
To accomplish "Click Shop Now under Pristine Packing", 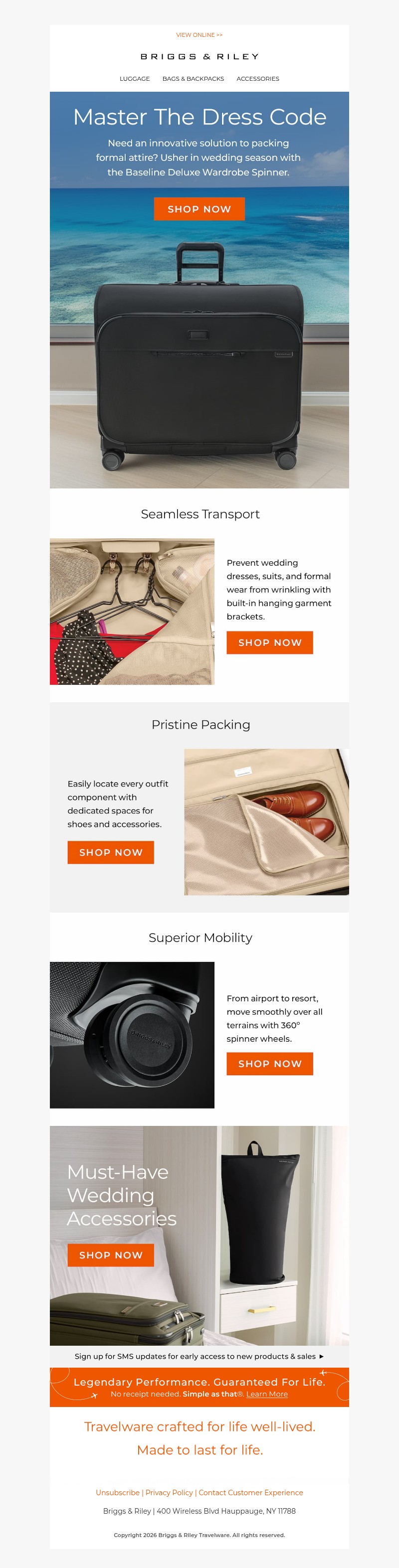I will click(111, 853).
